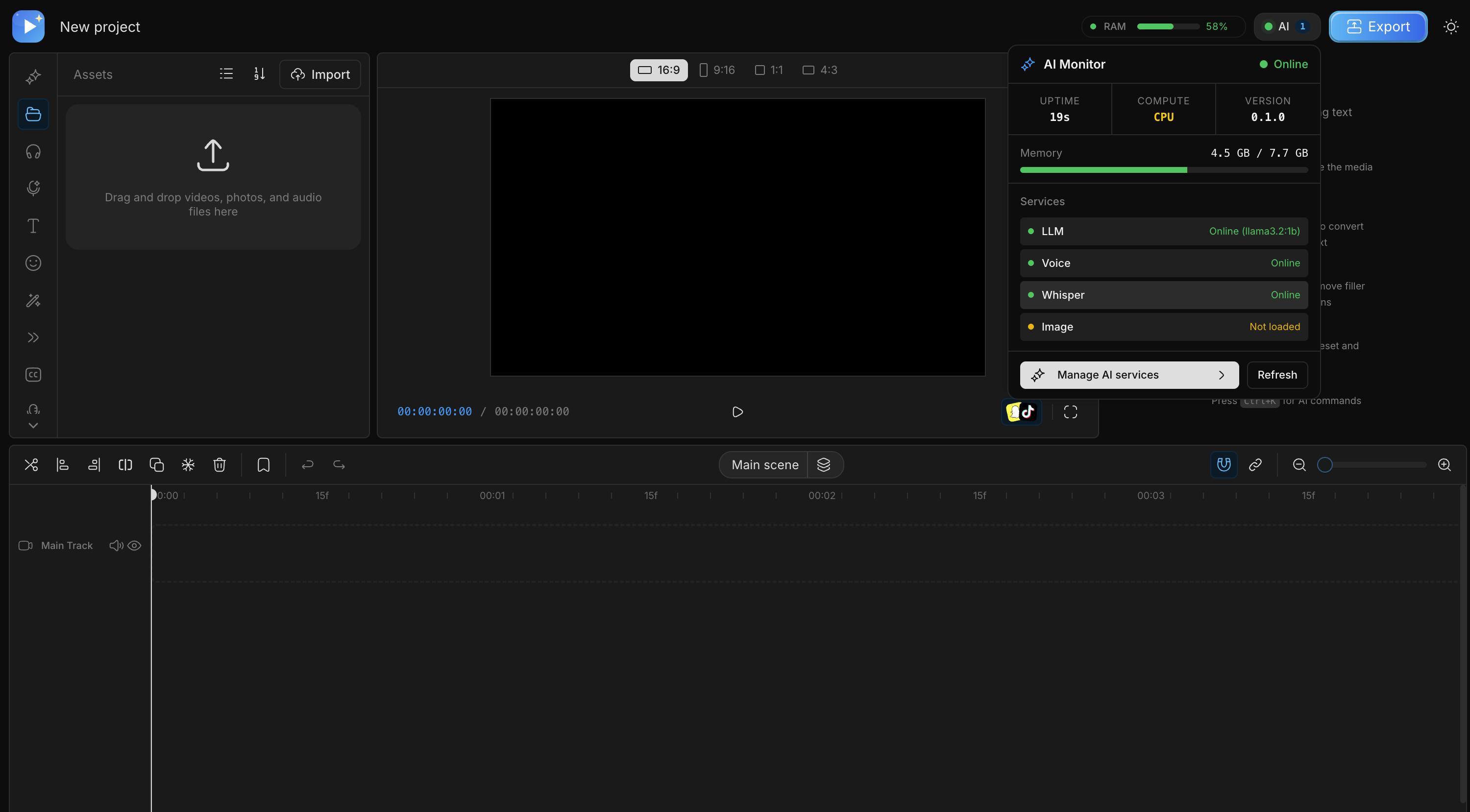Open the stickers/emoji panel
This screenshot has height=812, width=1470.
32,263
